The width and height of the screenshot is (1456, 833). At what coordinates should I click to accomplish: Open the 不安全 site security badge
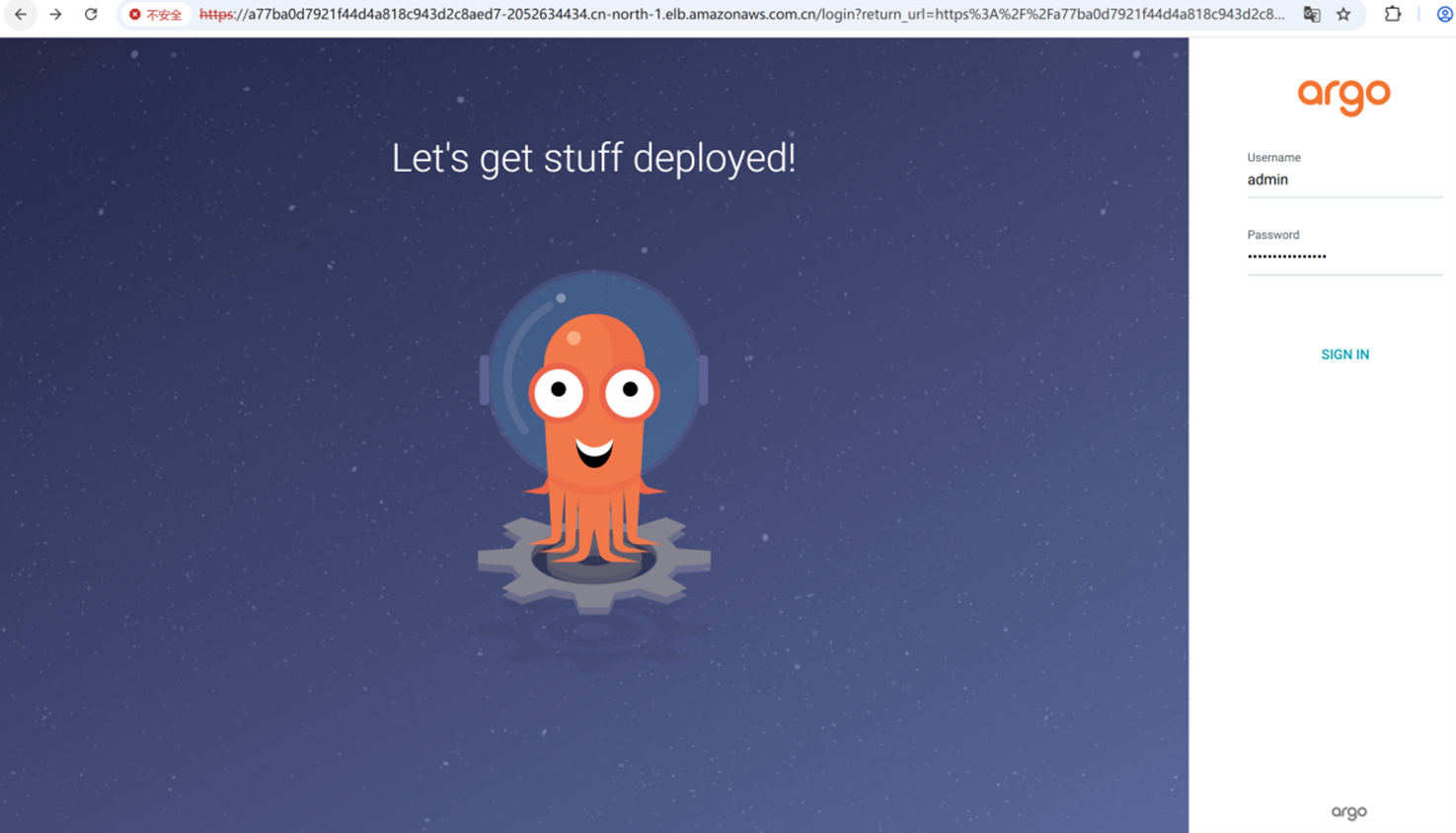pos(156,15)
